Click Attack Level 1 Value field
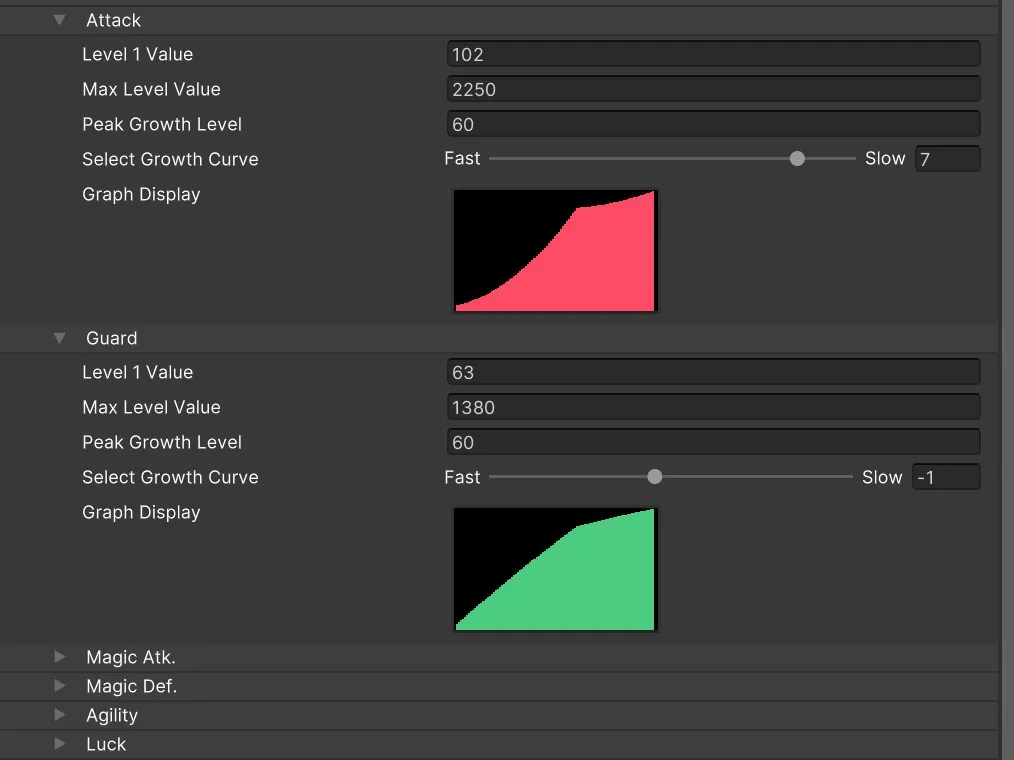This screenshot has width=1014, height=760. click(713, 54)
